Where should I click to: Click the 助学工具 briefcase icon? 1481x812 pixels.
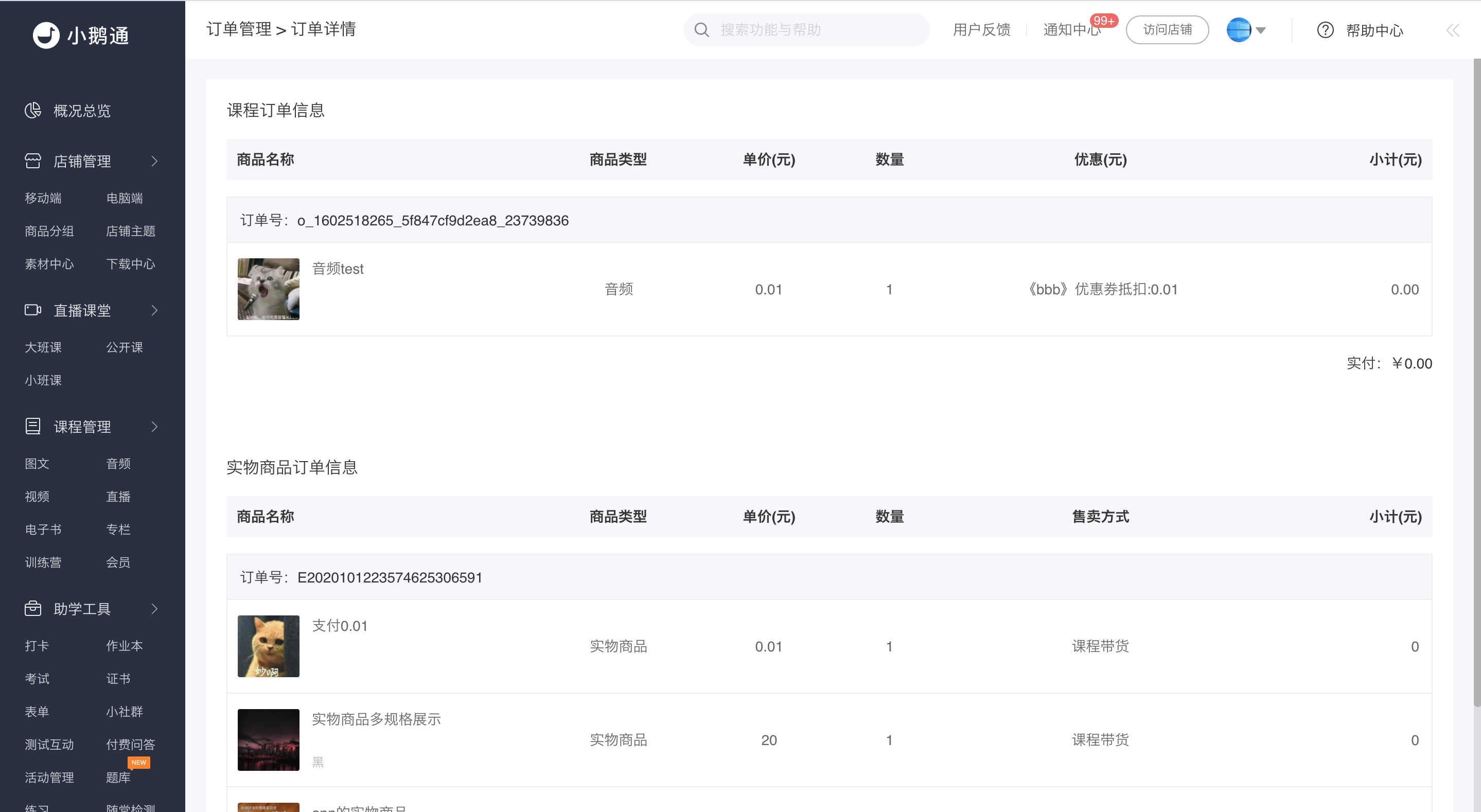33,608
